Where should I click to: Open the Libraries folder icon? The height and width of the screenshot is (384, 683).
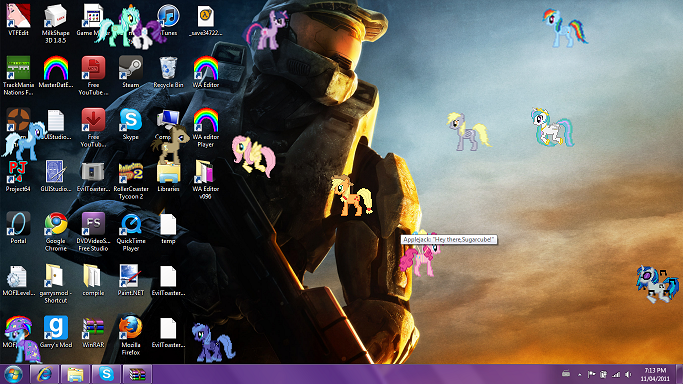coord(168,173)
